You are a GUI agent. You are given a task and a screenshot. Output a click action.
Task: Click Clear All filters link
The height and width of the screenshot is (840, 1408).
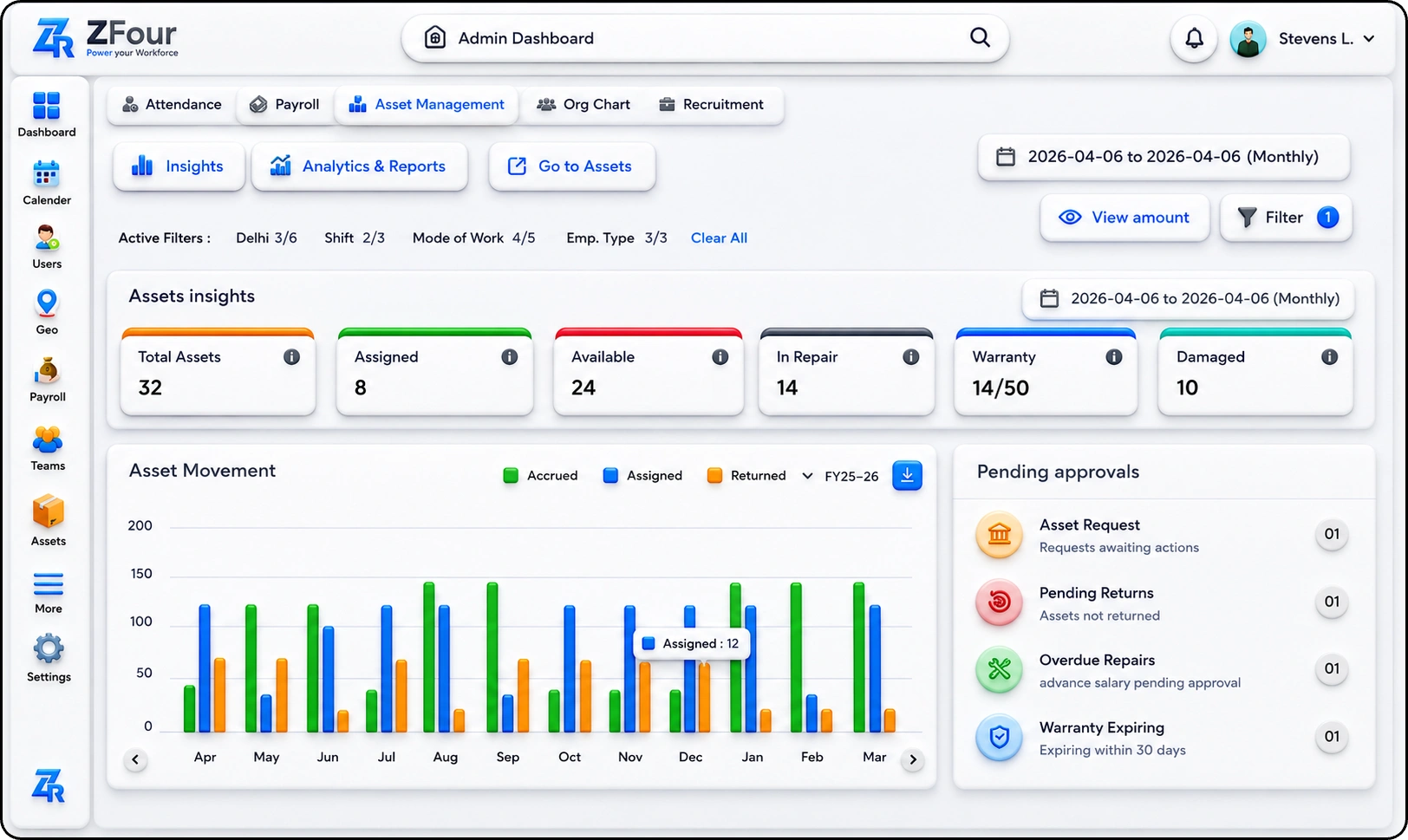(719, 238)
